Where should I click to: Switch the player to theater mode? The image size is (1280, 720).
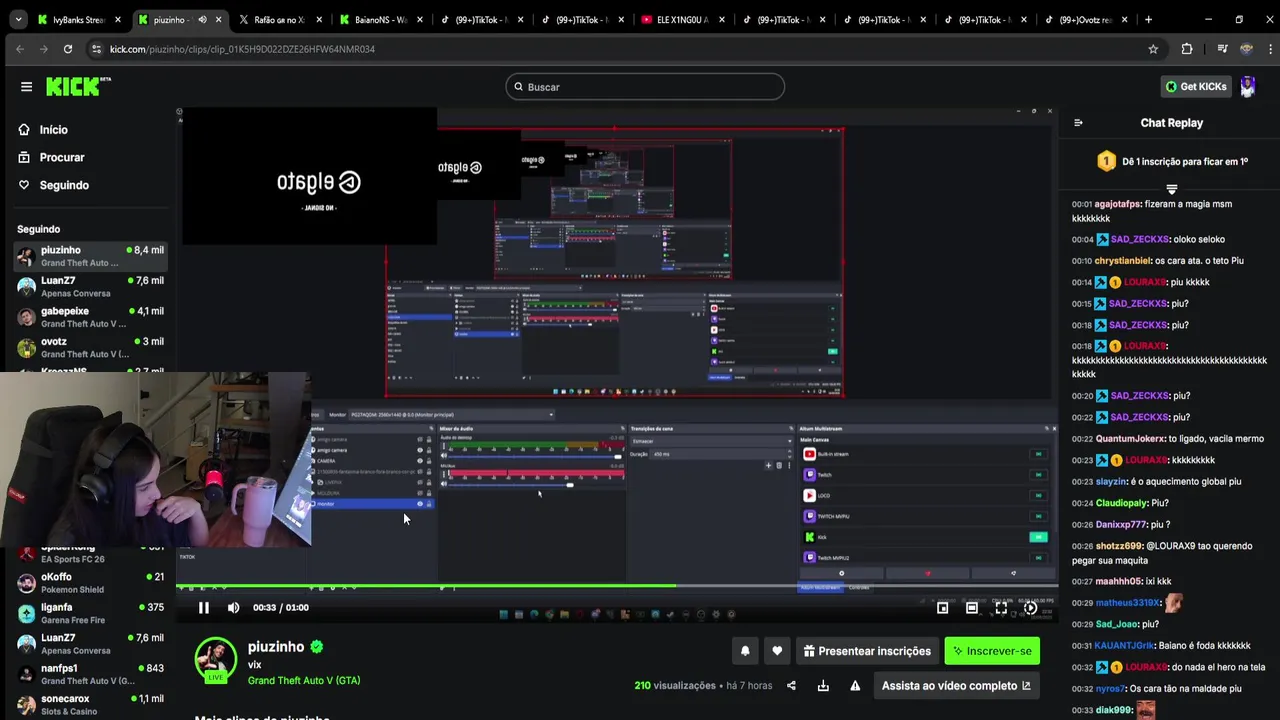coord(971,607)
